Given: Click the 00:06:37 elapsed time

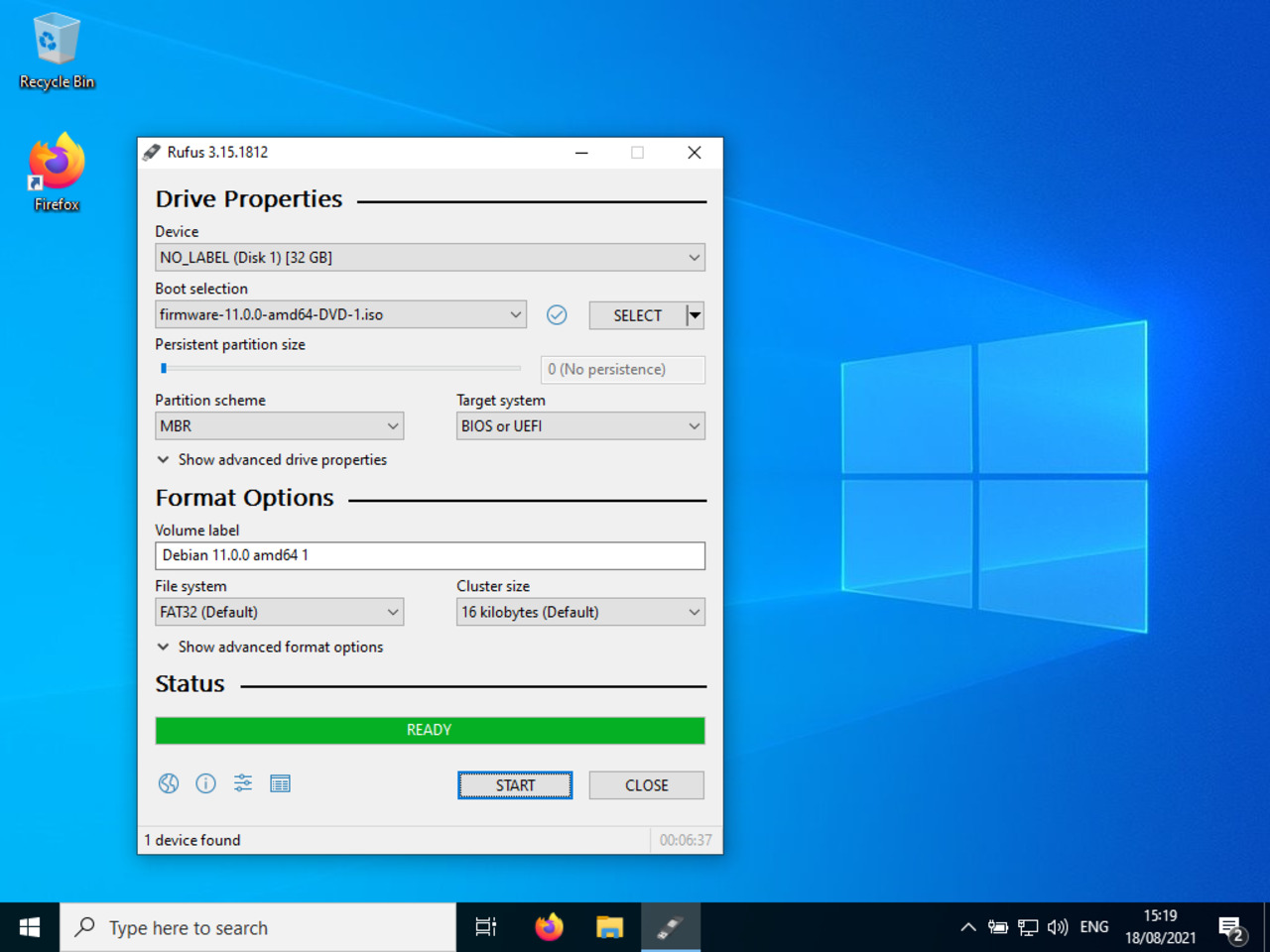Looking at the screenshot, I should click(x=686, y=840).
